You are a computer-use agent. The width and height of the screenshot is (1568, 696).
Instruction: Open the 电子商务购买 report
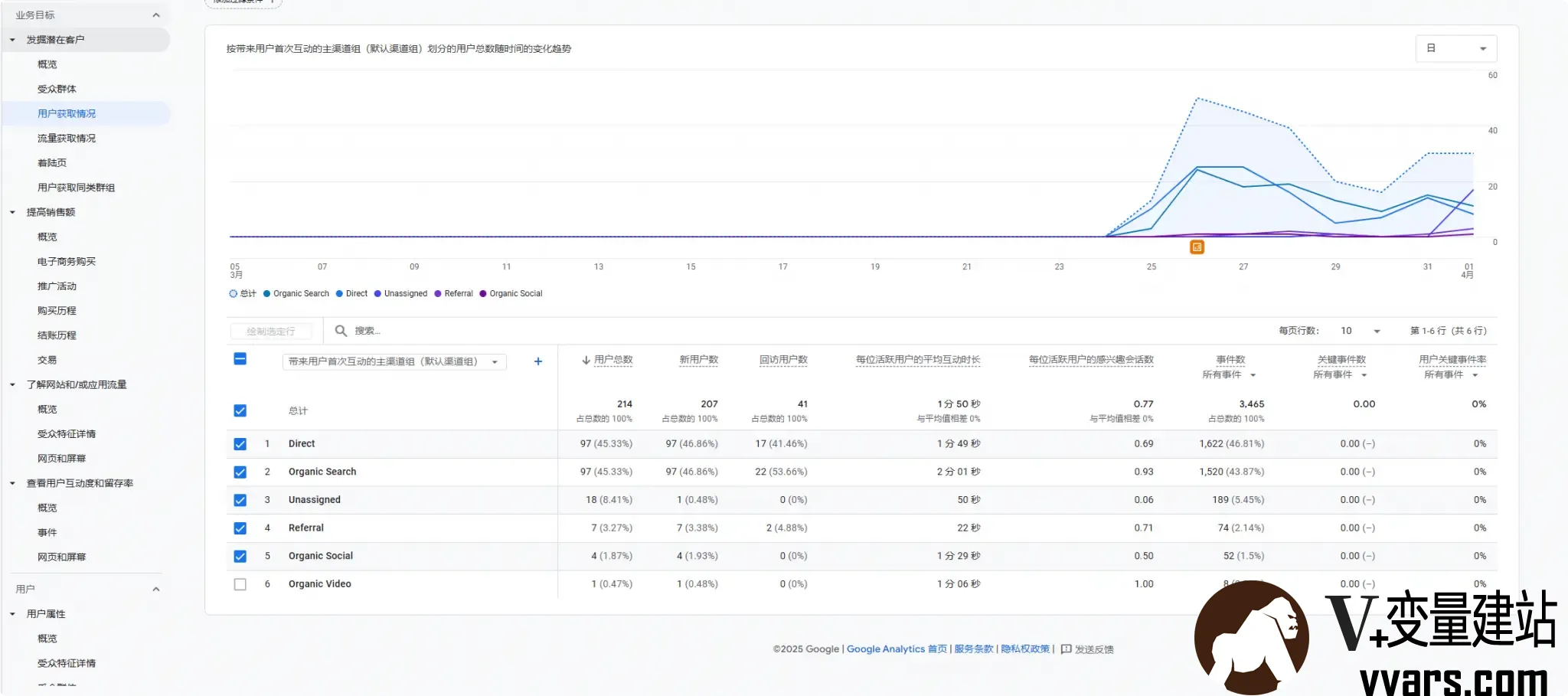pos(67,261)
